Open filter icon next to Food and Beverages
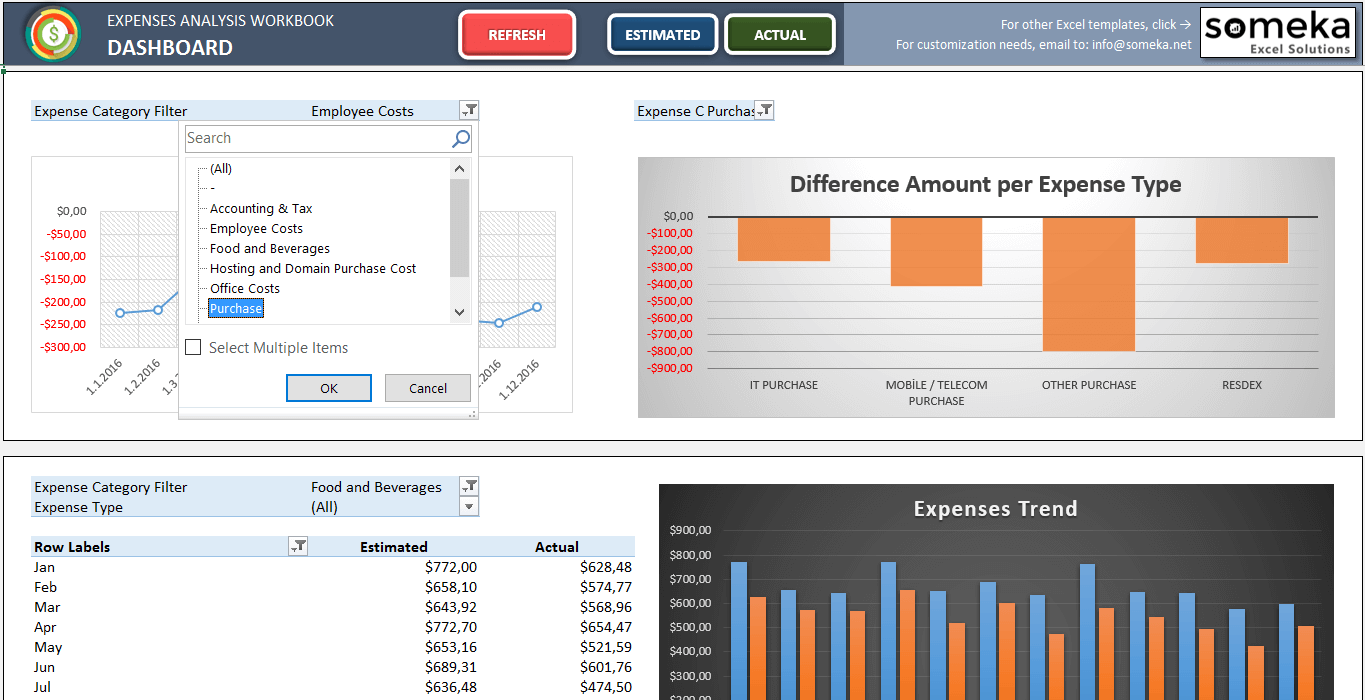The width and height of the screenshot is (1365, 700). coord(469,487)
